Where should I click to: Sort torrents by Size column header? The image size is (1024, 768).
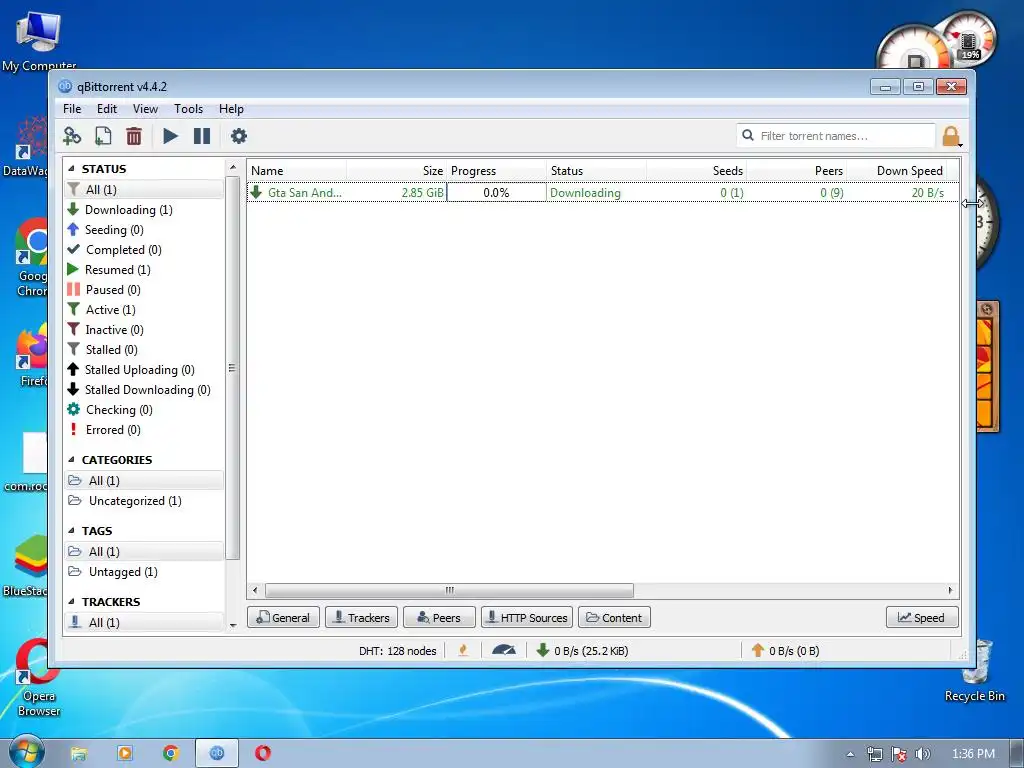[x=396, y=170]
